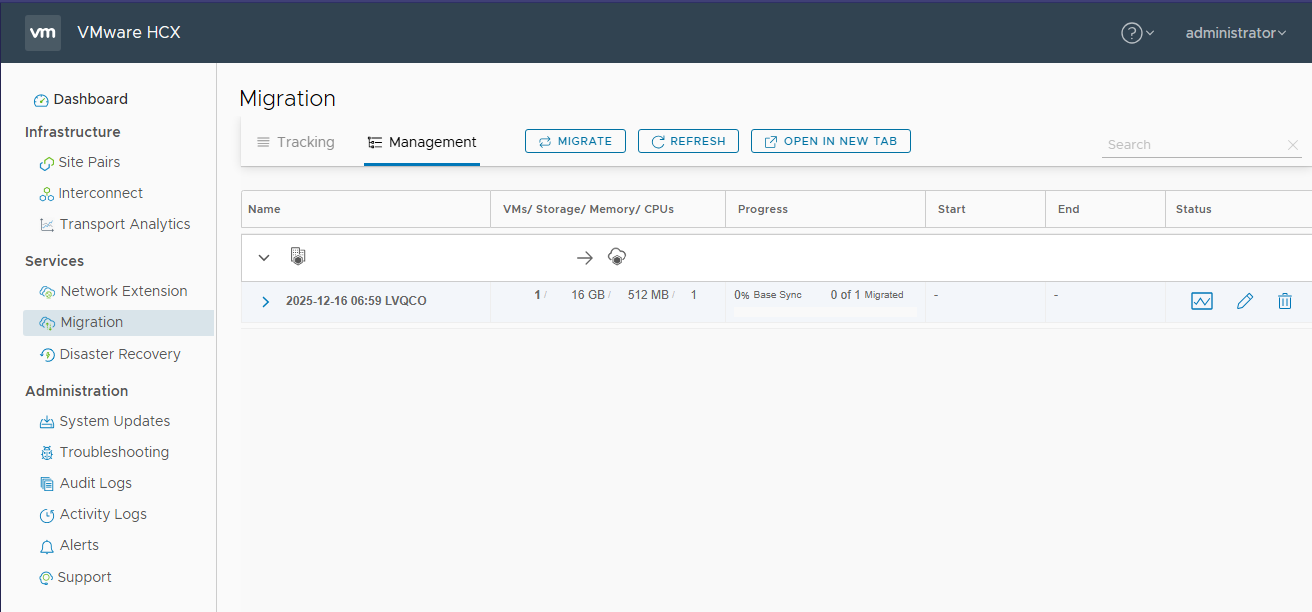
Task: Focus the Search input field
Action: (x=1194, y=145)
